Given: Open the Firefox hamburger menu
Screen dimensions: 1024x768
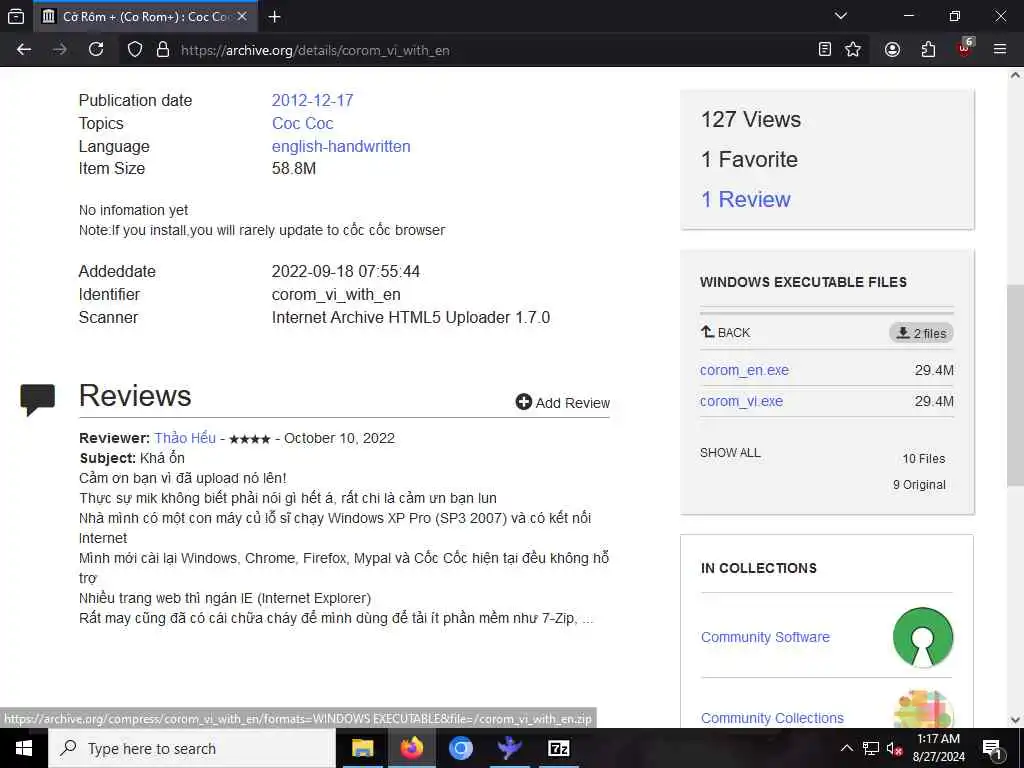Looking at the screenshot, I should (1000, 50).
